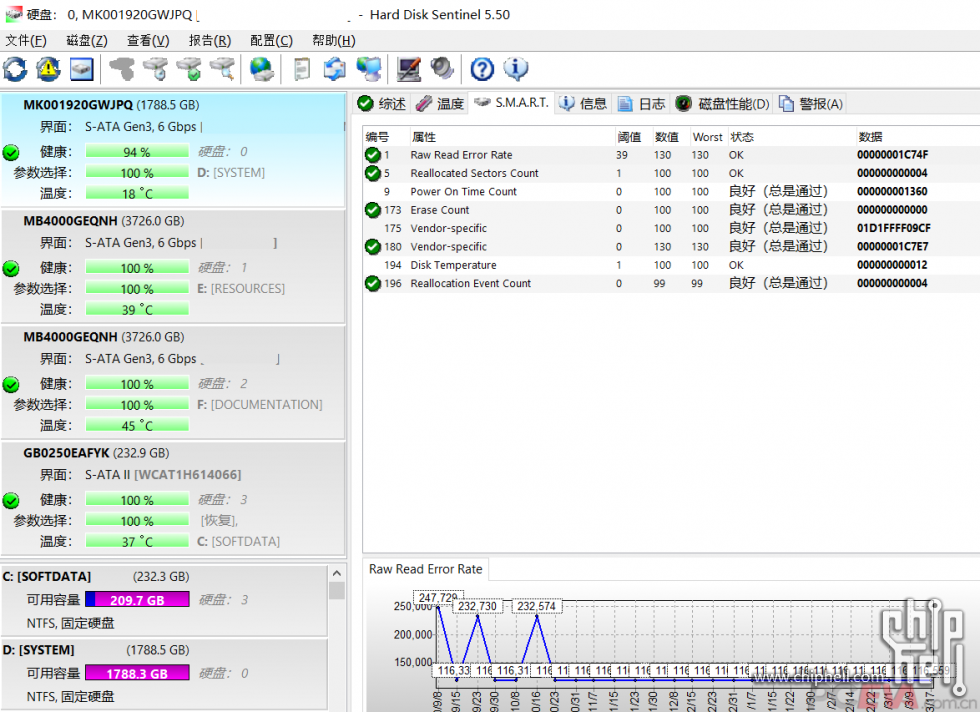Screen dimensions: 980x712
Task: Click the text report document toolbar icon
Action: 302,69
